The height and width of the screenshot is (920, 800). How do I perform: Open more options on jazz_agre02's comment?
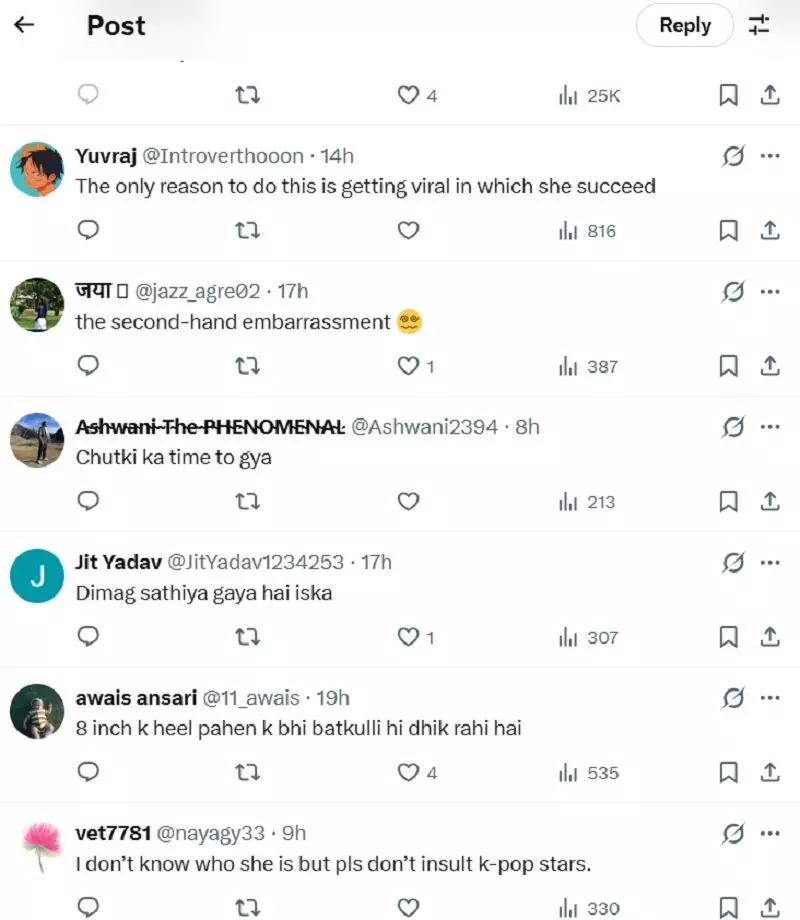point(770,292)
